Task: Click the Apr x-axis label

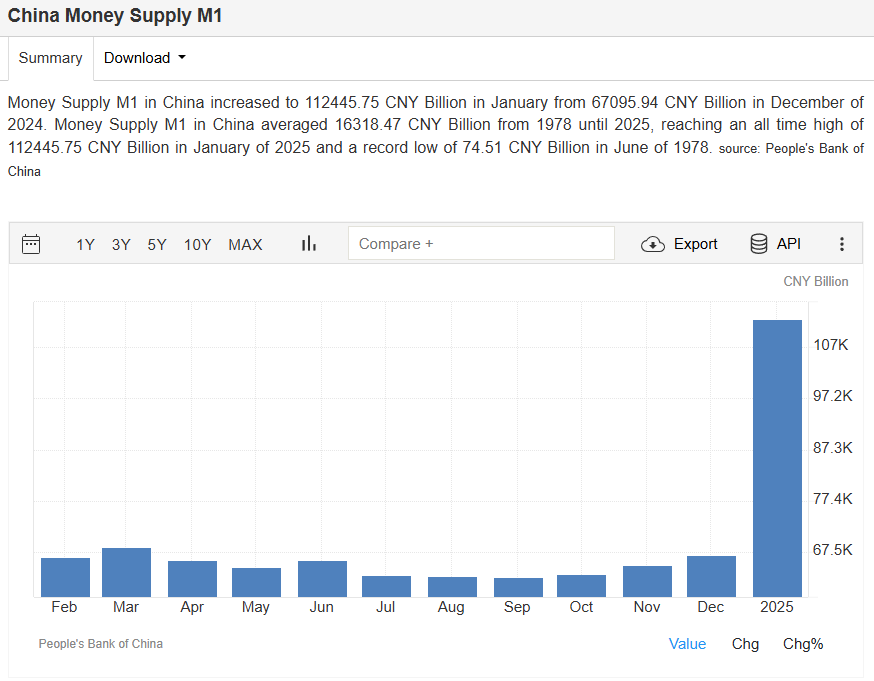Action: tap(192, 607)
